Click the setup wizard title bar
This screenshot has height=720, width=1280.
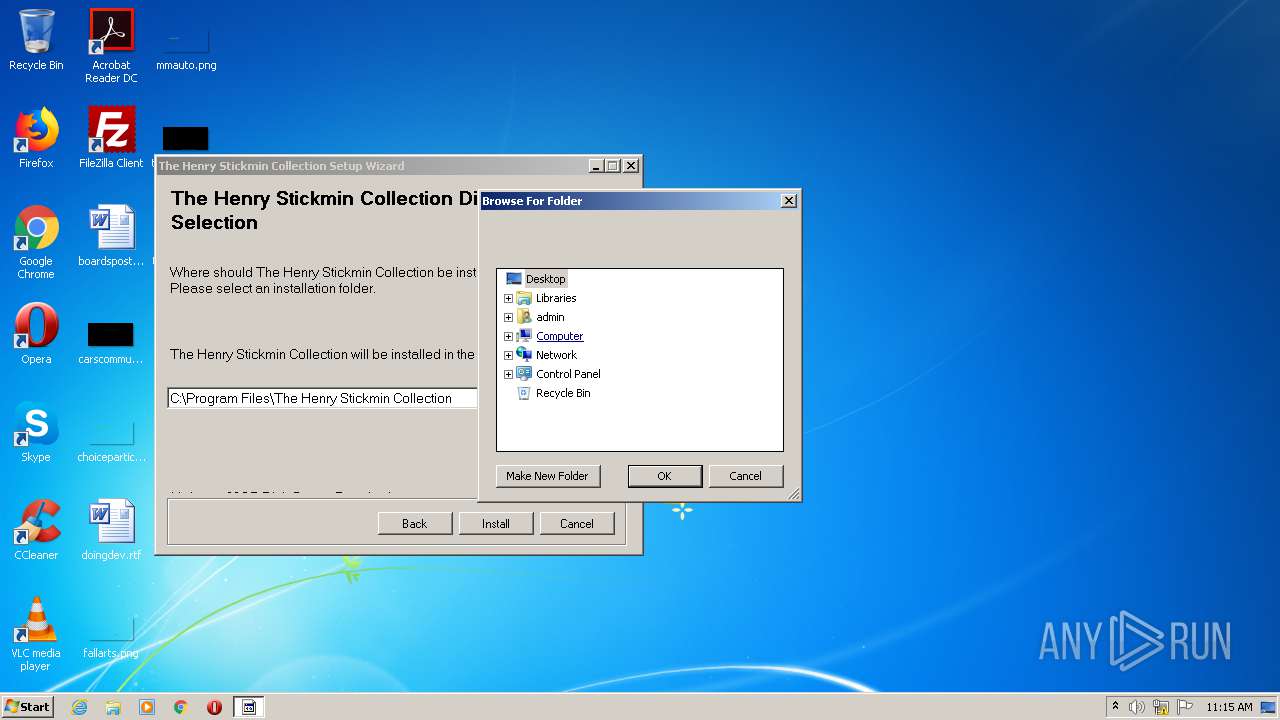pos(370,166)
